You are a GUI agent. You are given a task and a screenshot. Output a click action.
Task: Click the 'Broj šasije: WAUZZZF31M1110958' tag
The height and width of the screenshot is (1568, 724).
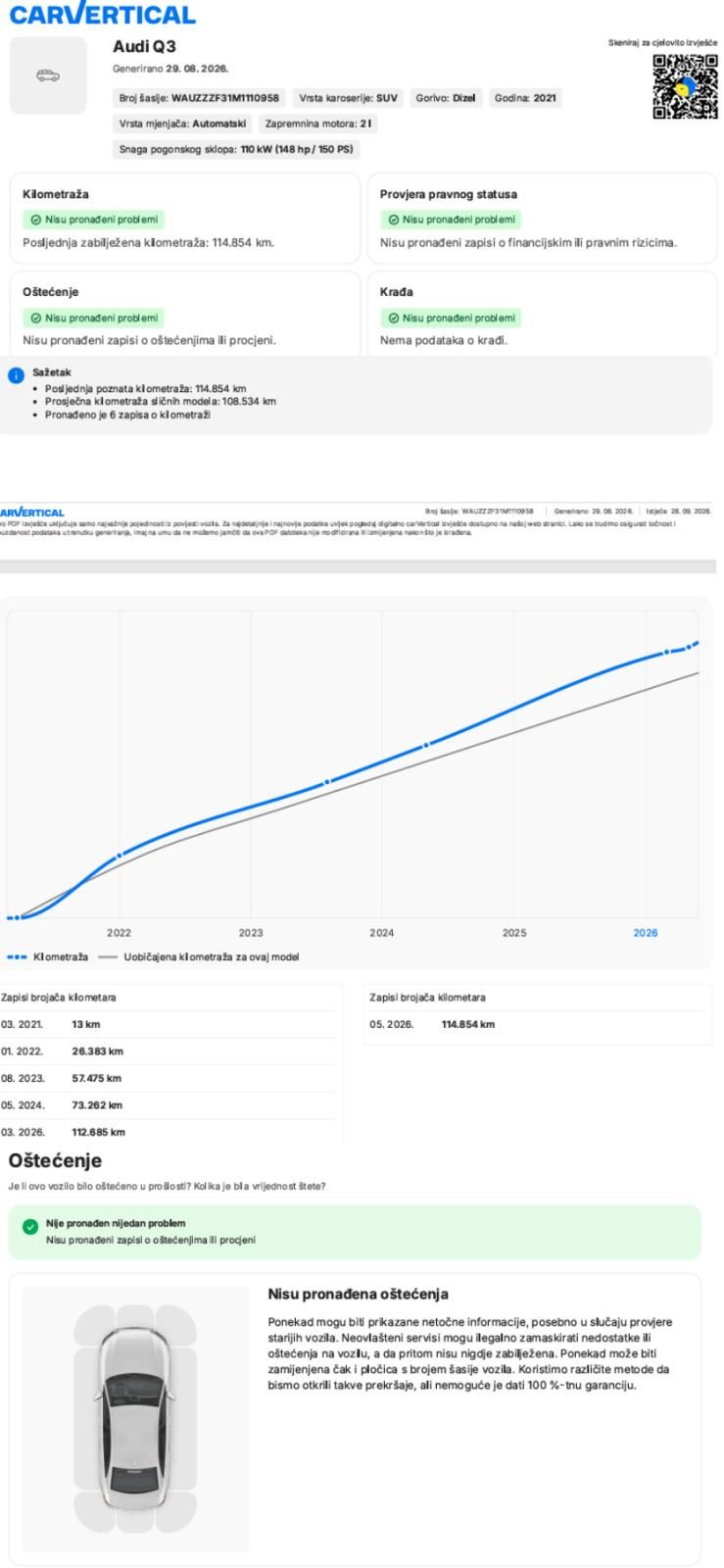(199, 98)
